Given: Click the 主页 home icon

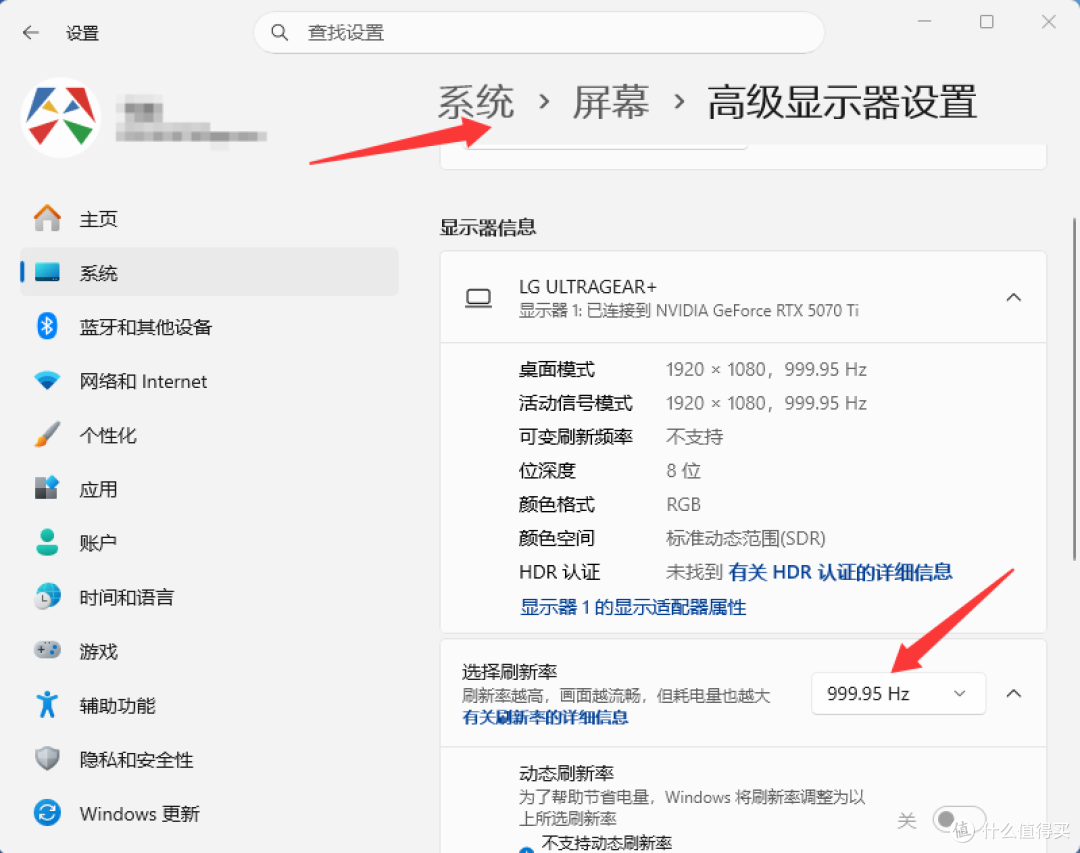Looking at the screenshot, I should coord(47,218).
